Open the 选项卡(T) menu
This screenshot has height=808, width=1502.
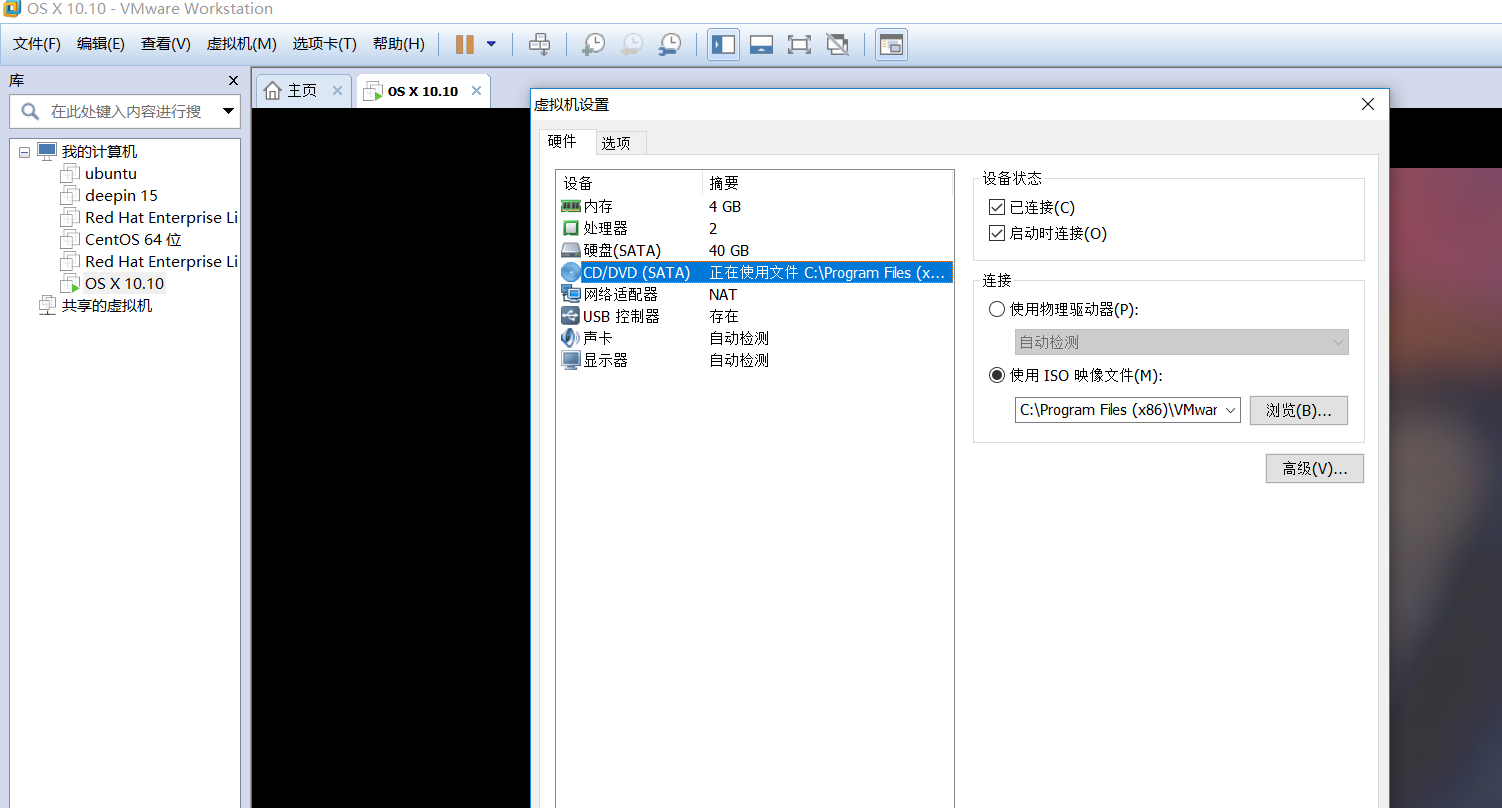pos(325,44)
